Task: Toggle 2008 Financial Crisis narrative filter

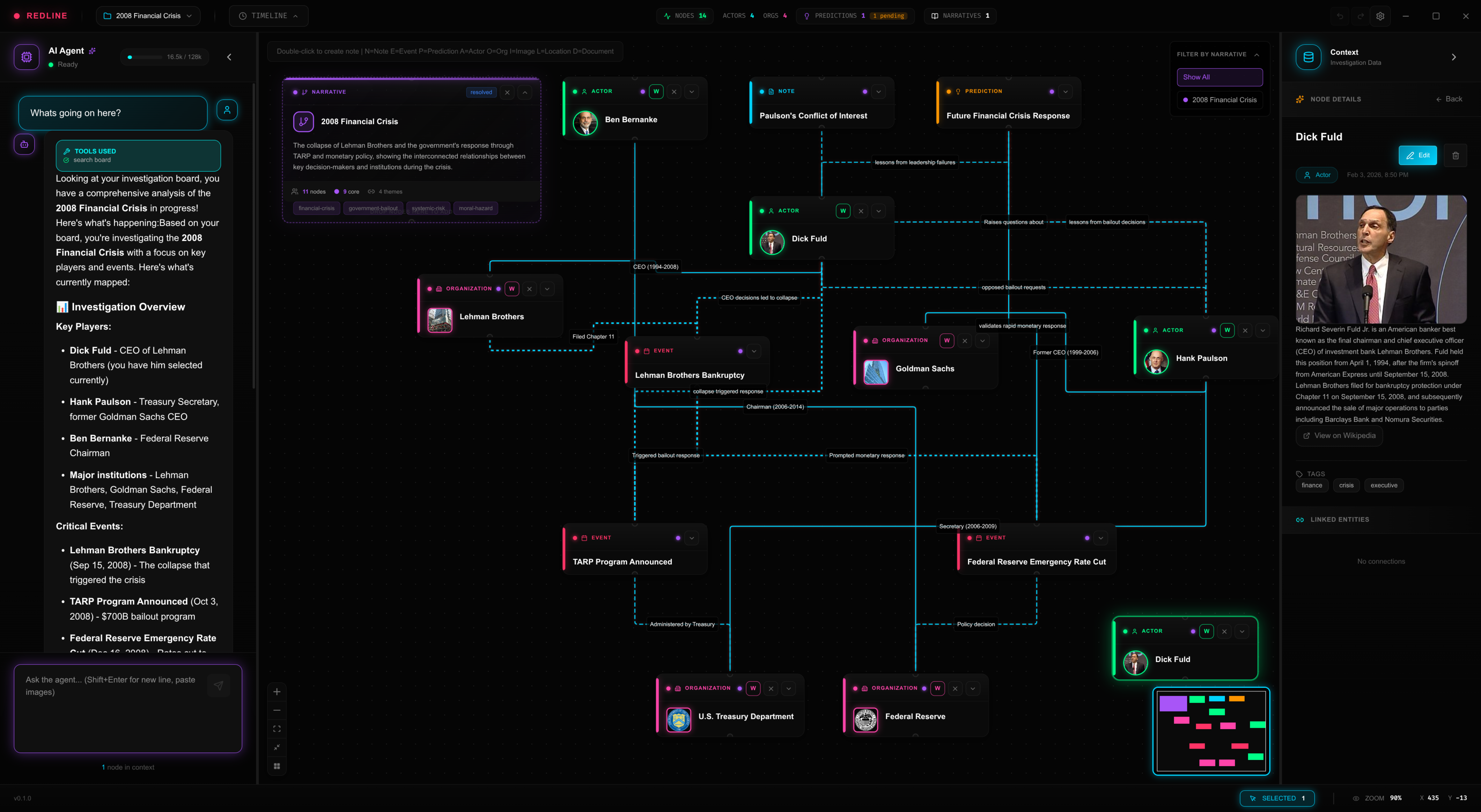Action: pos(1220,100)
